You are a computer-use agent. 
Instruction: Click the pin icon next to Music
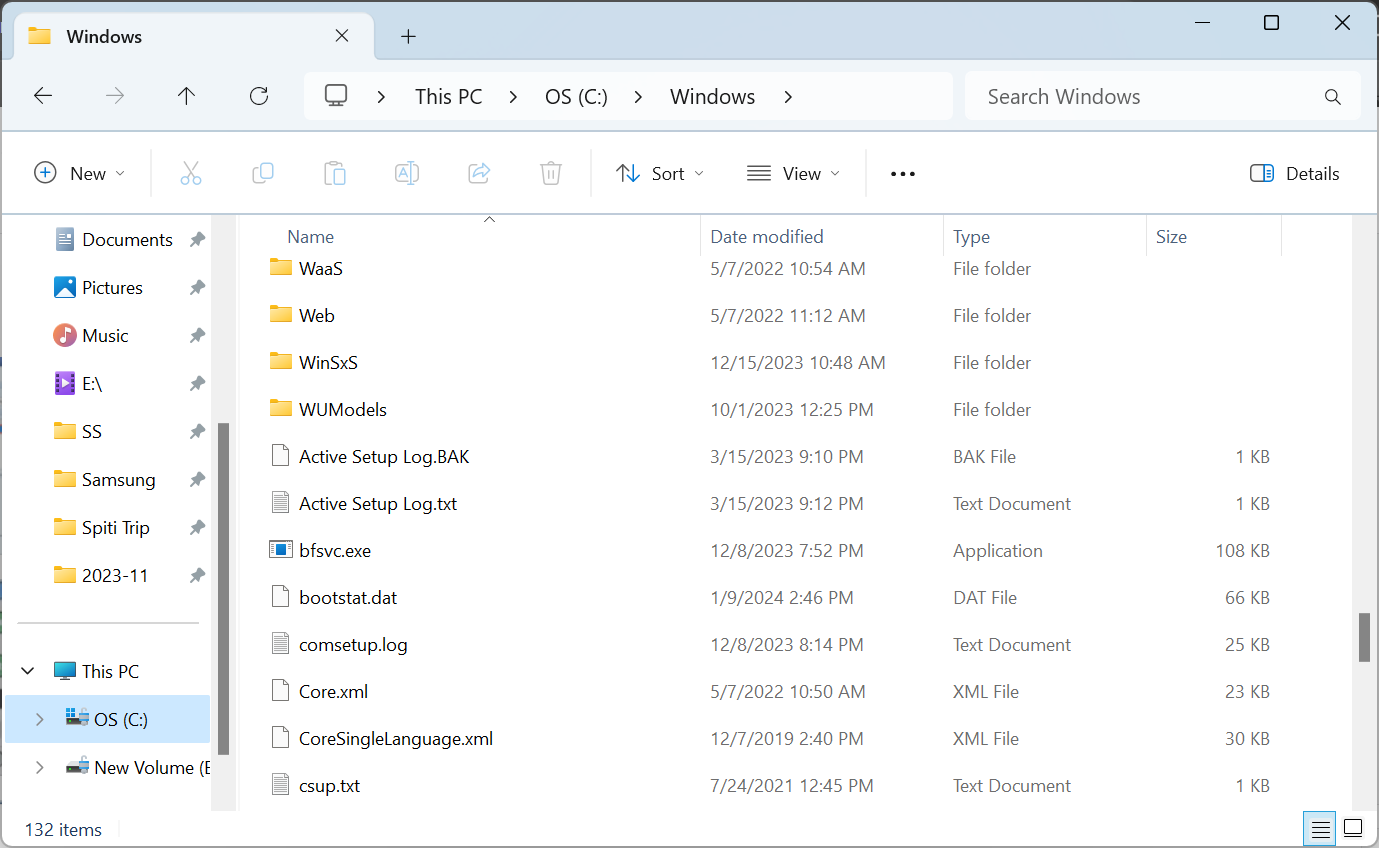[x=197, y=336]
